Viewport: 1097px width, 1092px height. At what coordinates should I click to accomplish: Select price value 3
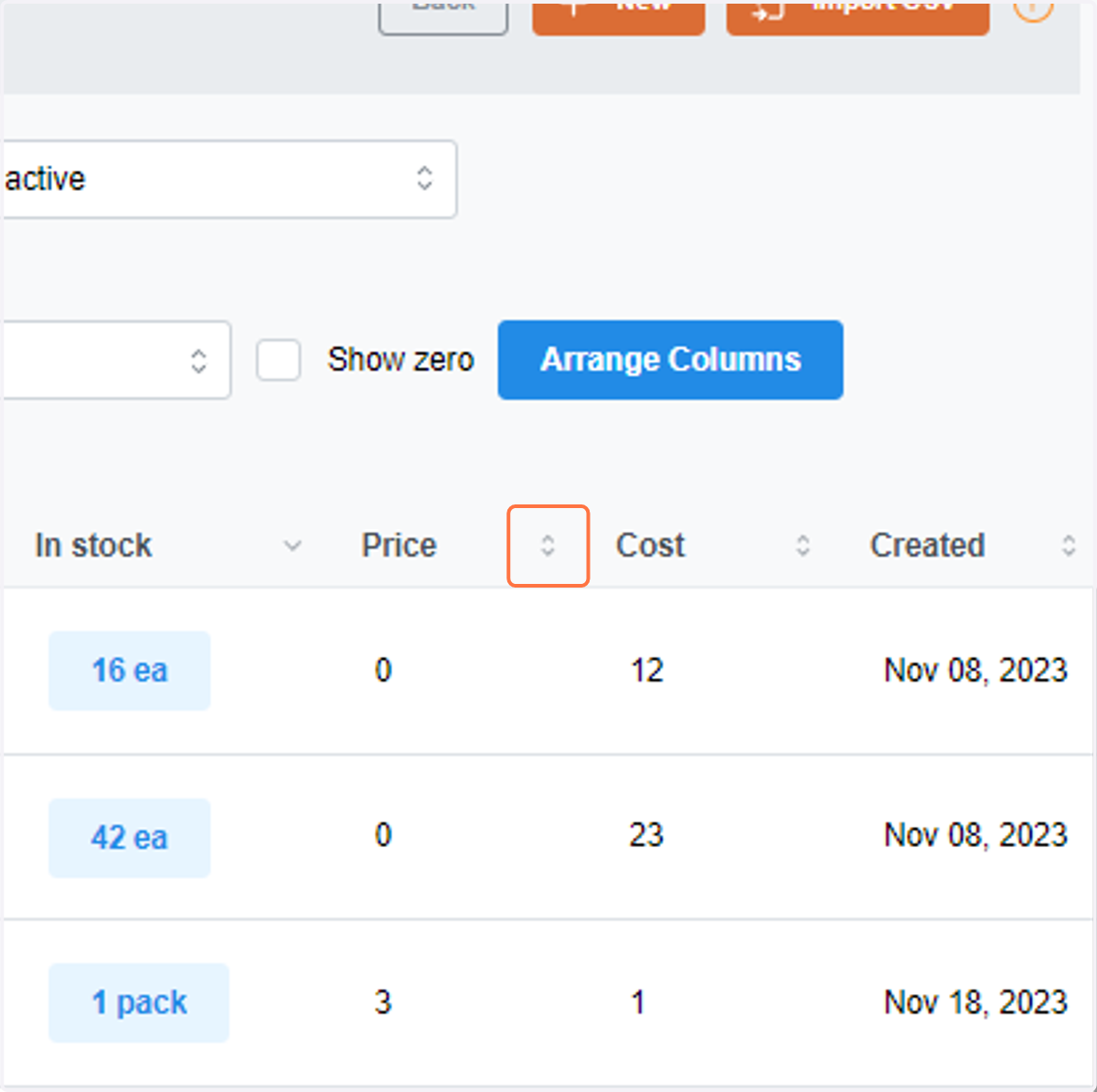click(x=383, y=1002)
